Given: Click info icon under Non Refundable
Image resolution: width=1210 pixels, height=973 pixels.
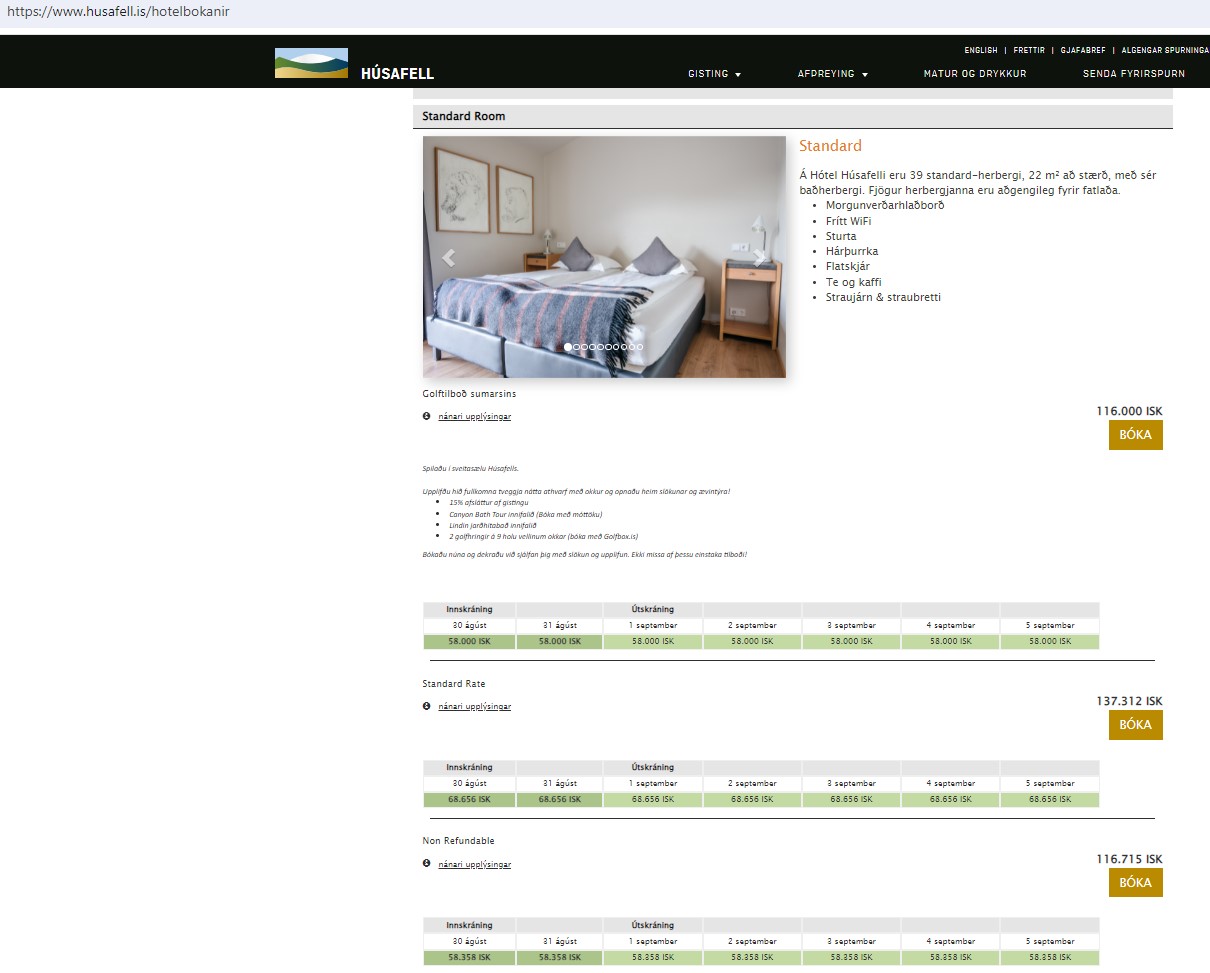Looking at the screenshot, I should coord(427,864).
